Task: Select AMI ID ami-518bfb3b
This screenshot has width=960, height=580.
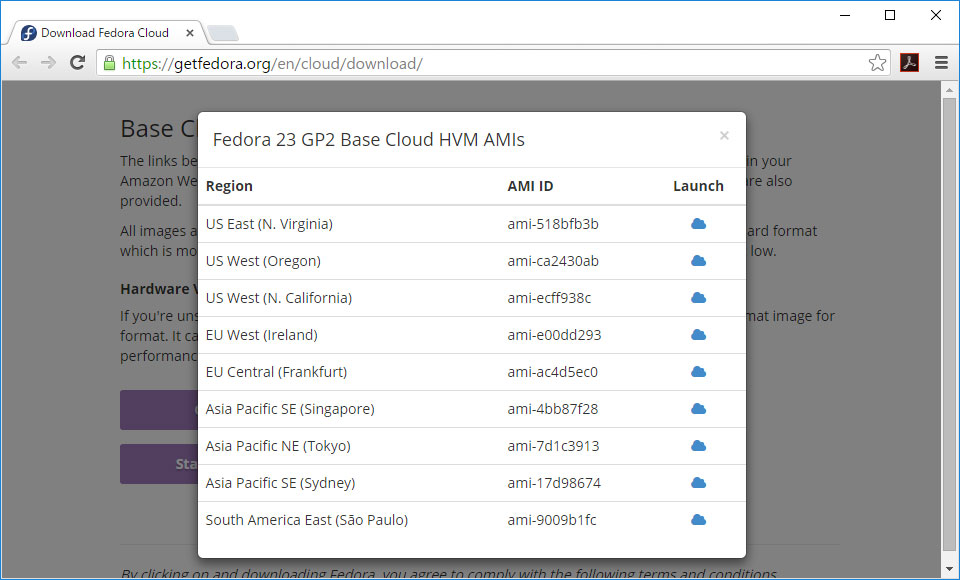Action: click(553, 224)
